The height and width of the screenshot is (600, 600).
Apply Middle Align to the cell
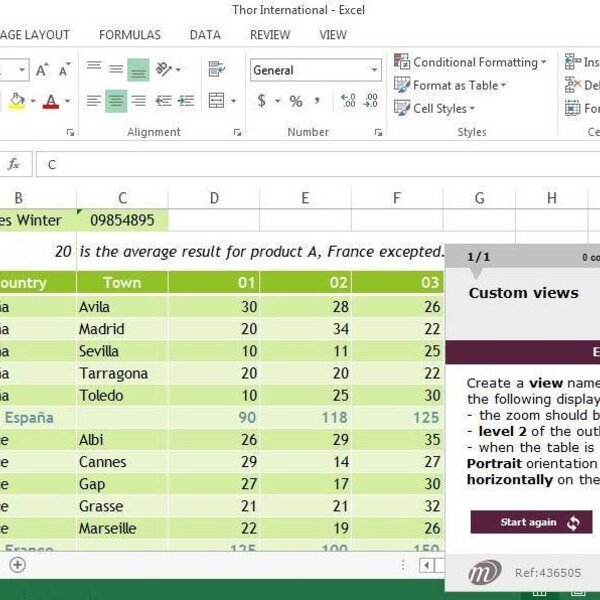coord(116,69)
